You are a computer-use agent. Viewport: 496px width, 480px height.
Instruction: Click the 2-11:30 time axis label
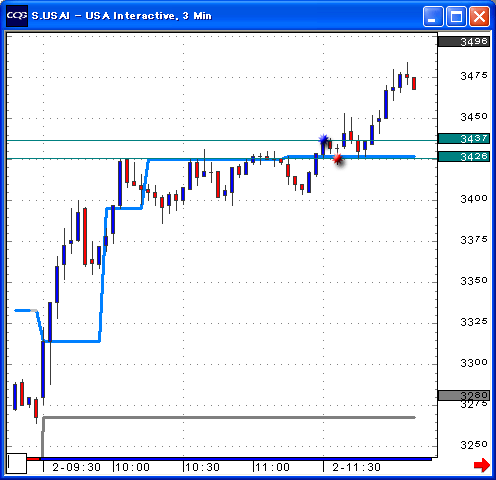coord(356,467)
